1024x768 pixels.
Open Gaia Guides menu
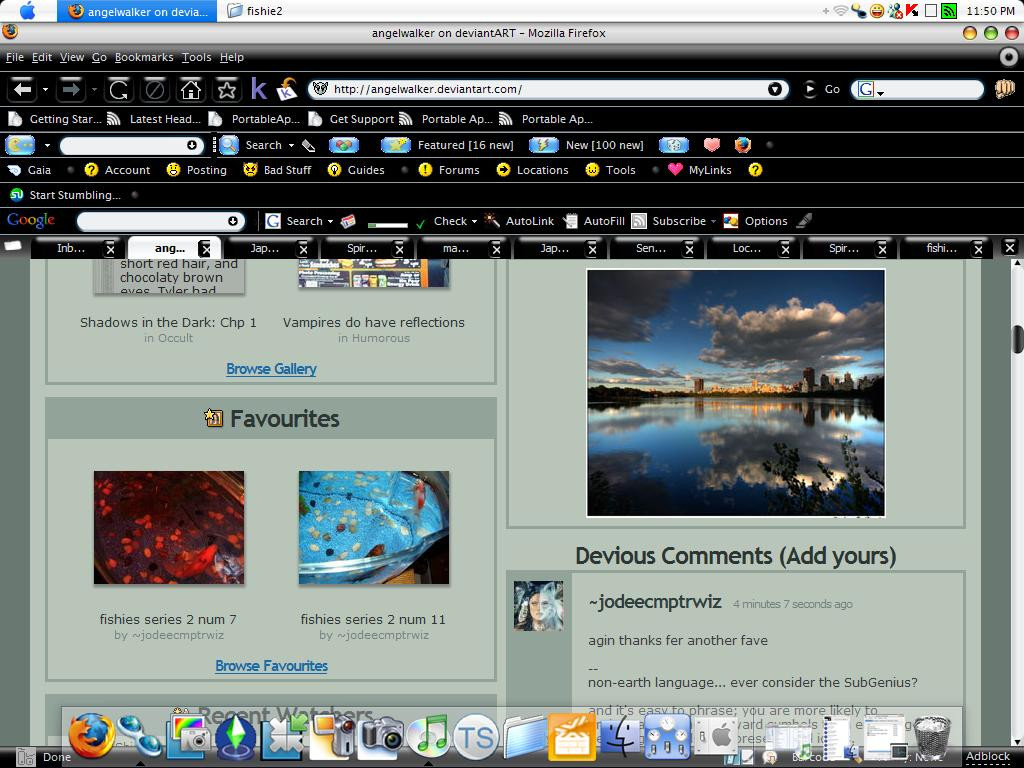356,170
